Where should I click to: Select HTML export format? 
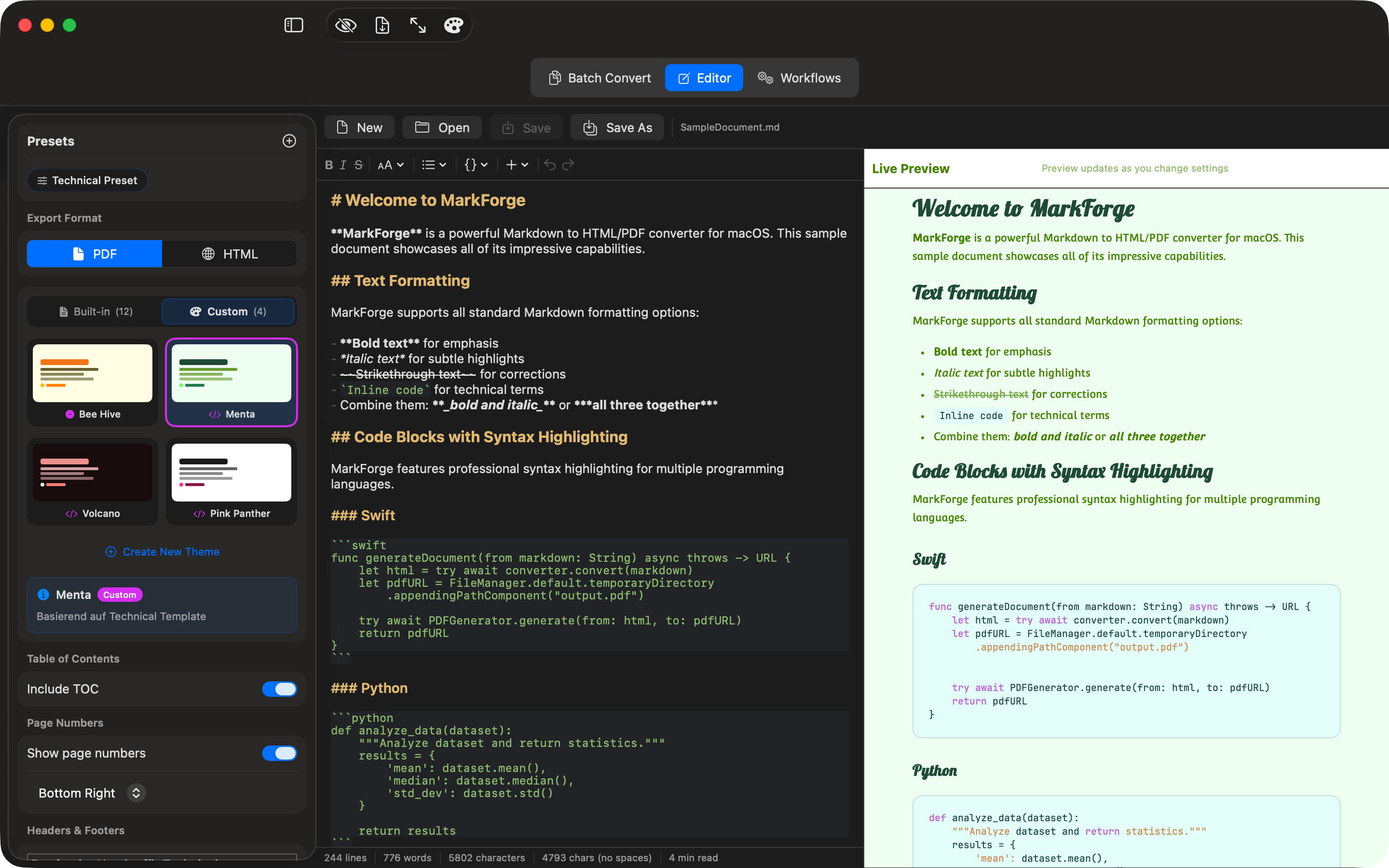230,254
